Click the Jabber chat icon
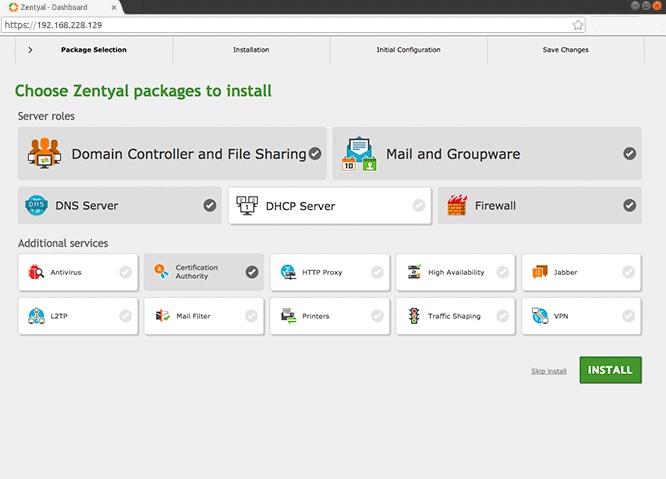Image resolution: width=666 pixels, height=479 pixels. coord(539,272)
